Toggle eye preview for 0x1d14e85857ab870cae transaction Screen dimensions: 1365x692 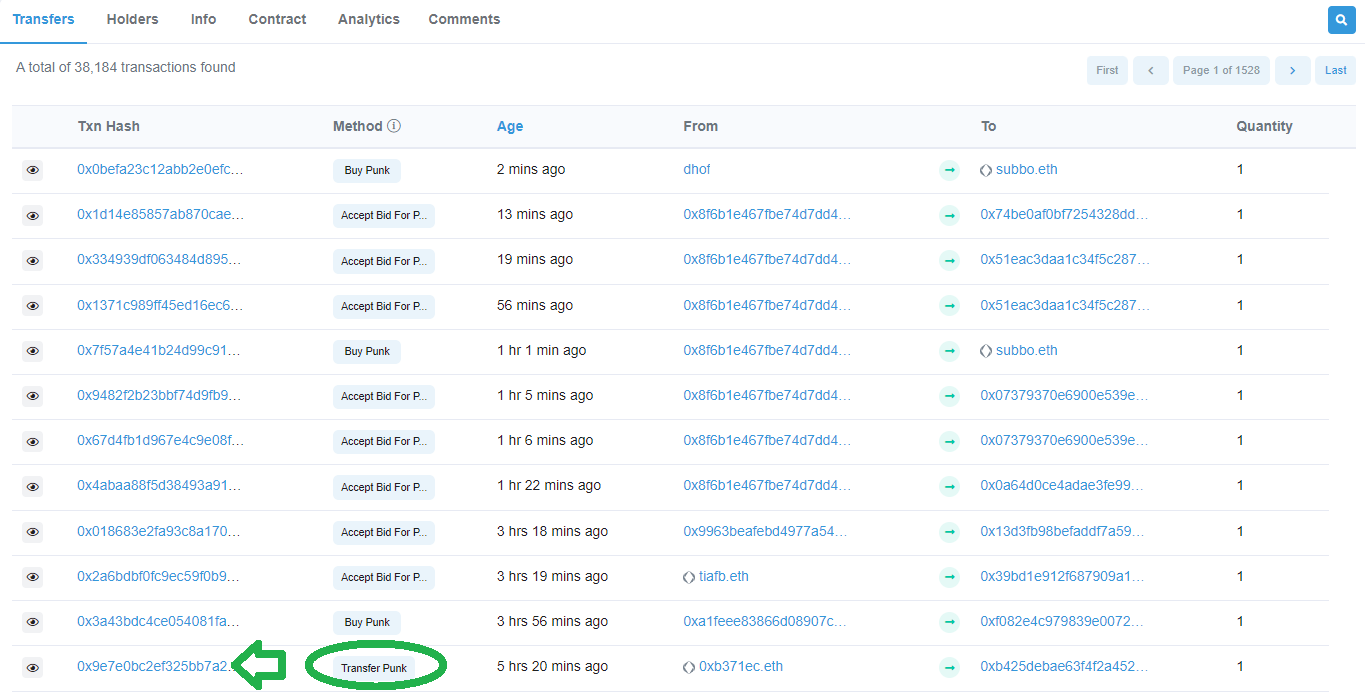[x=33, y=215]
